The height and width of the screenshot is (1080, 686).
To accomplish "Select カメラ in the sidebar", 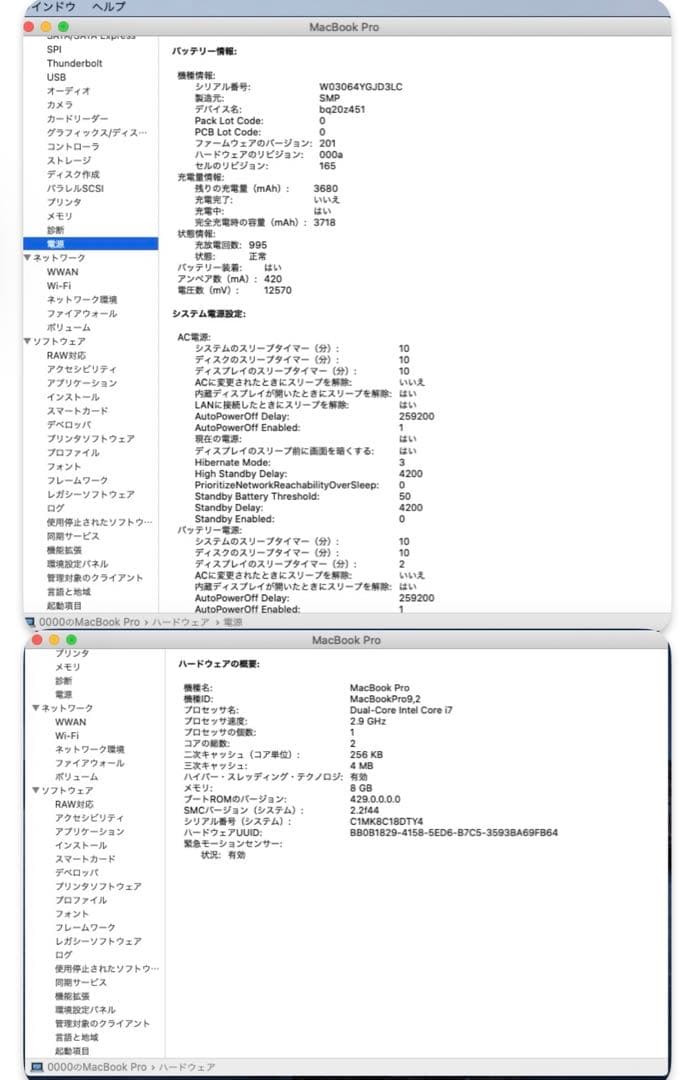I will point(59,105).
